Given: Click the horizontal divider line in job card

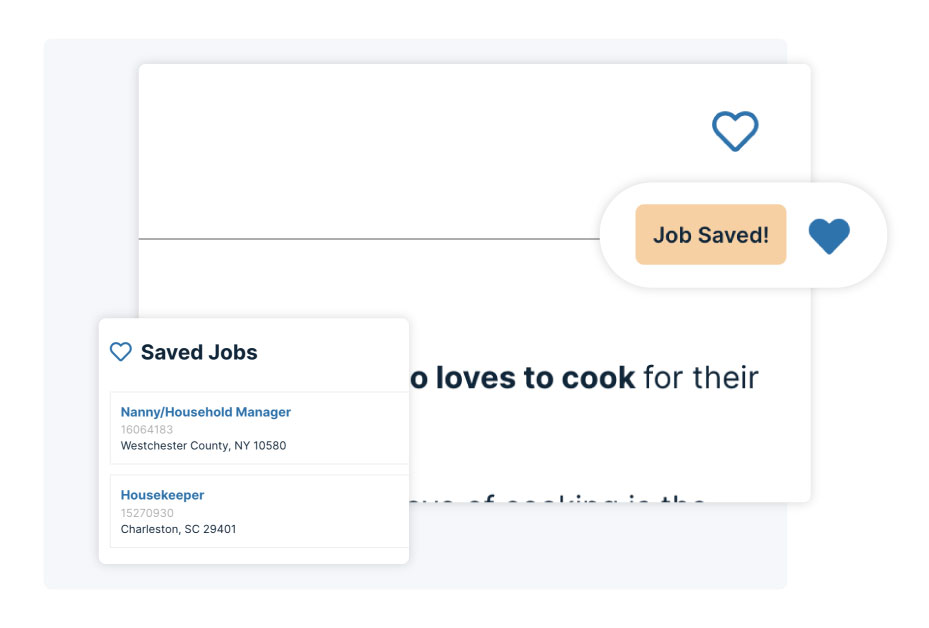Looking at the screenshot, I should [369, 239].
